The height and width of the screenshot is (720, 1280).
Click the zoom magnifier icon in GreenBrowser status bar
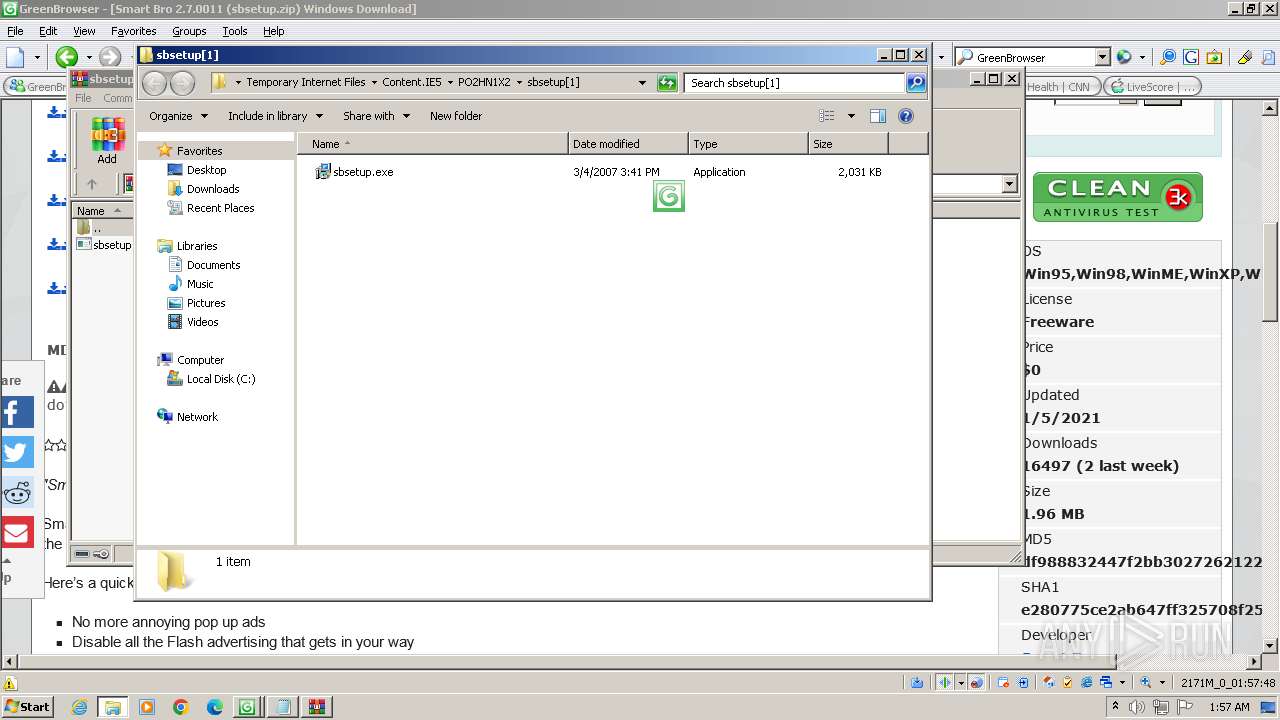[1147, 682]
